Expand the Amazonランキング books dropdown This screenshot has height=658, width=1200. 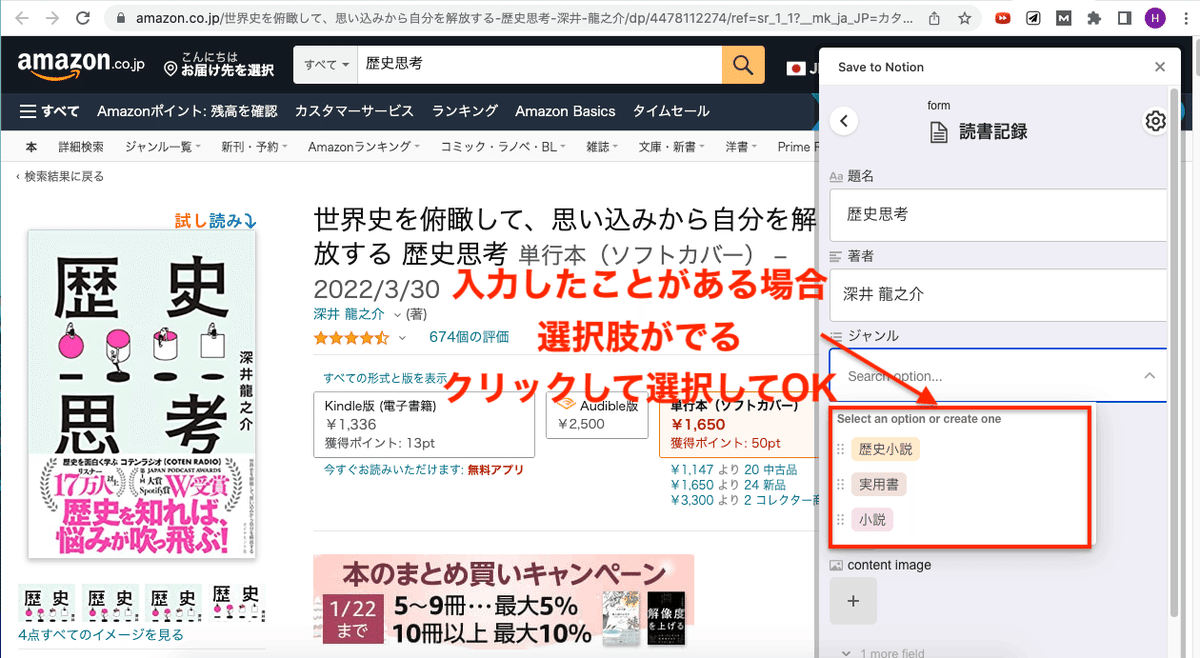pyautogui.click(x=364, y=147)
